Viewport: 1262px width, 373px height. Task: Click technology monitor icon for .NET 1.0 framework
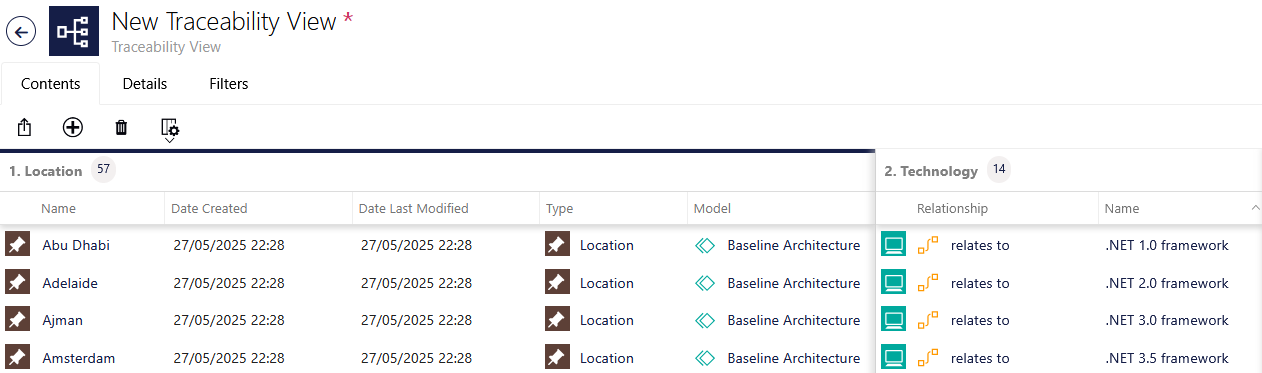pos(893,245)
